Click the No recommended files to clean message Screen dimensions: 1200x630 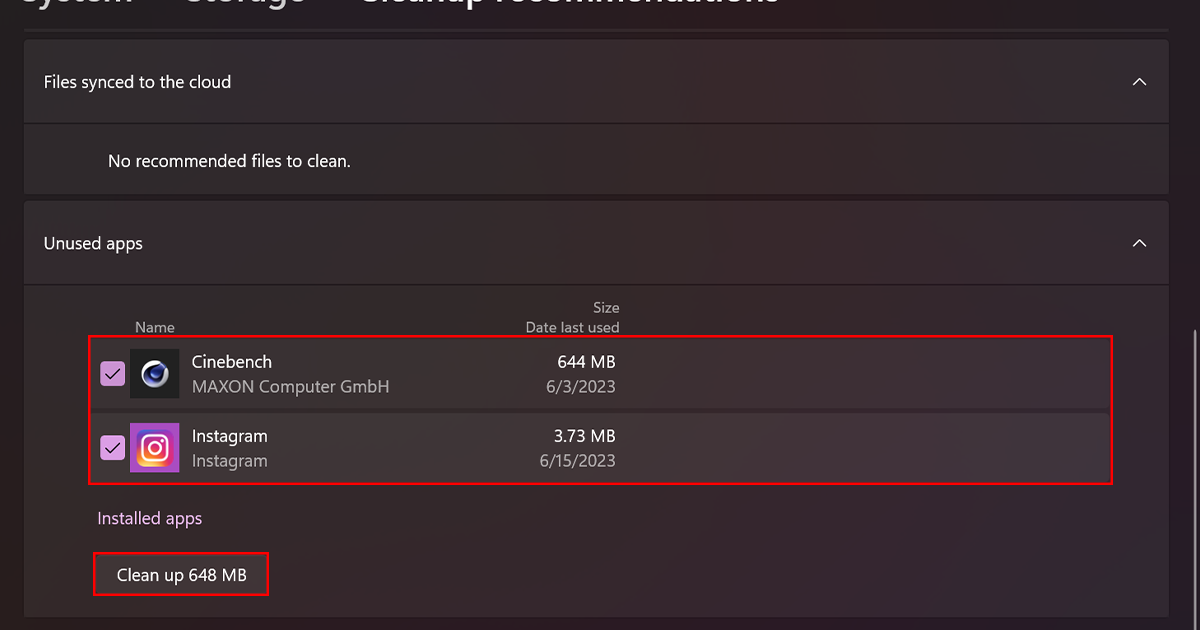pyautogui.click(x=229, y=161)
